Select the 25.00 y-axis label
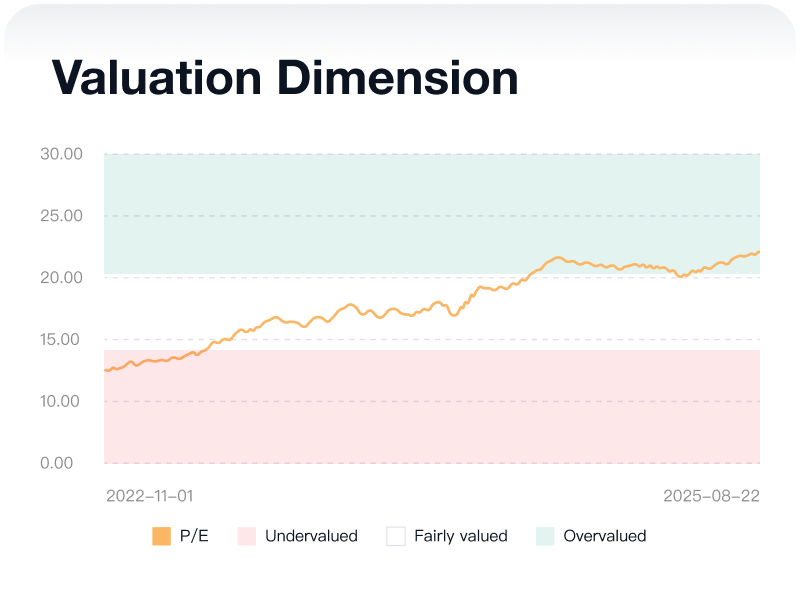This screenshot has height=600, width=800. pos(61,216)
